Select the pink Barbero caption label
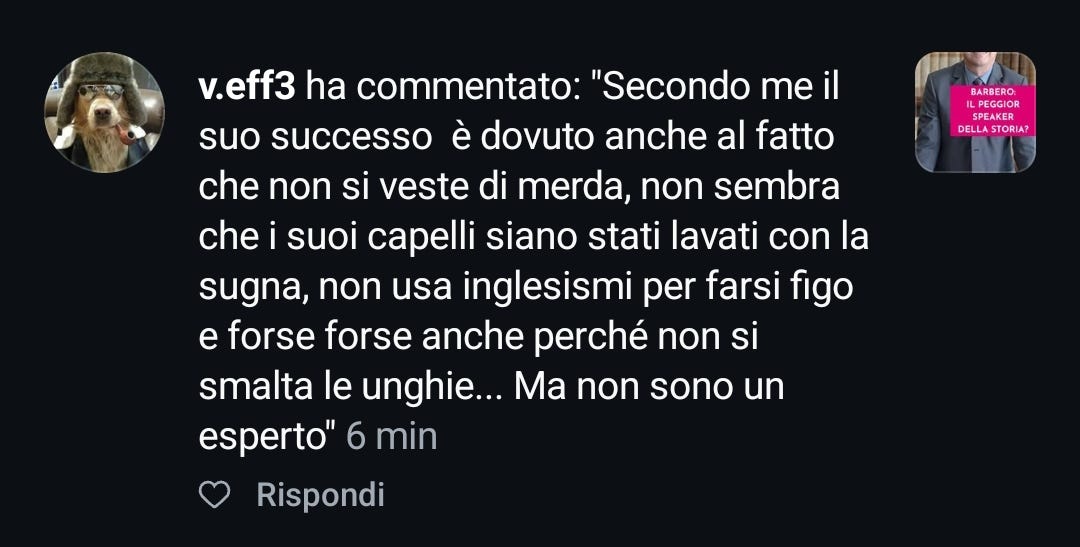1080x547 pixels. click(x=993, y=111)
